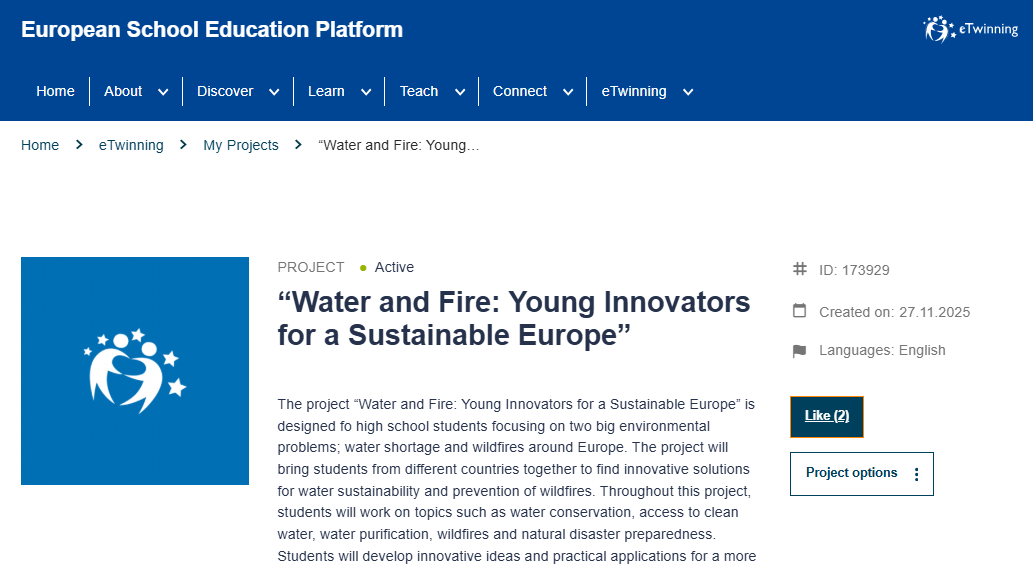The height and width of the screenshot is (568, 1033).
Task: Click the calendar icon beside creation date
Action: pyautogui.click(x=799, y=311)
